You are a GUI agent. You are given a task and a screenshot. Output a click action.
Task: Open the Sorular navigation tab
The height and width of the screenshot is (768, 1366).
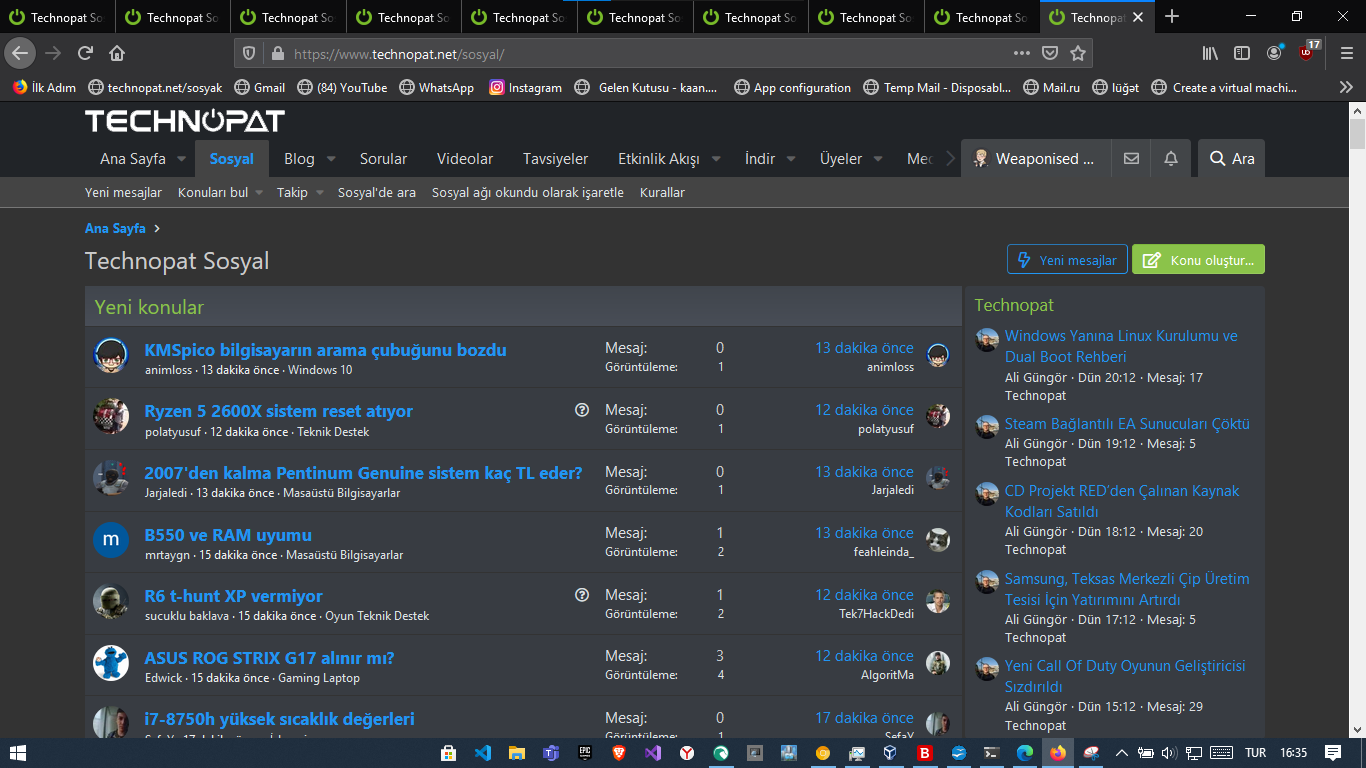[384, 159]
